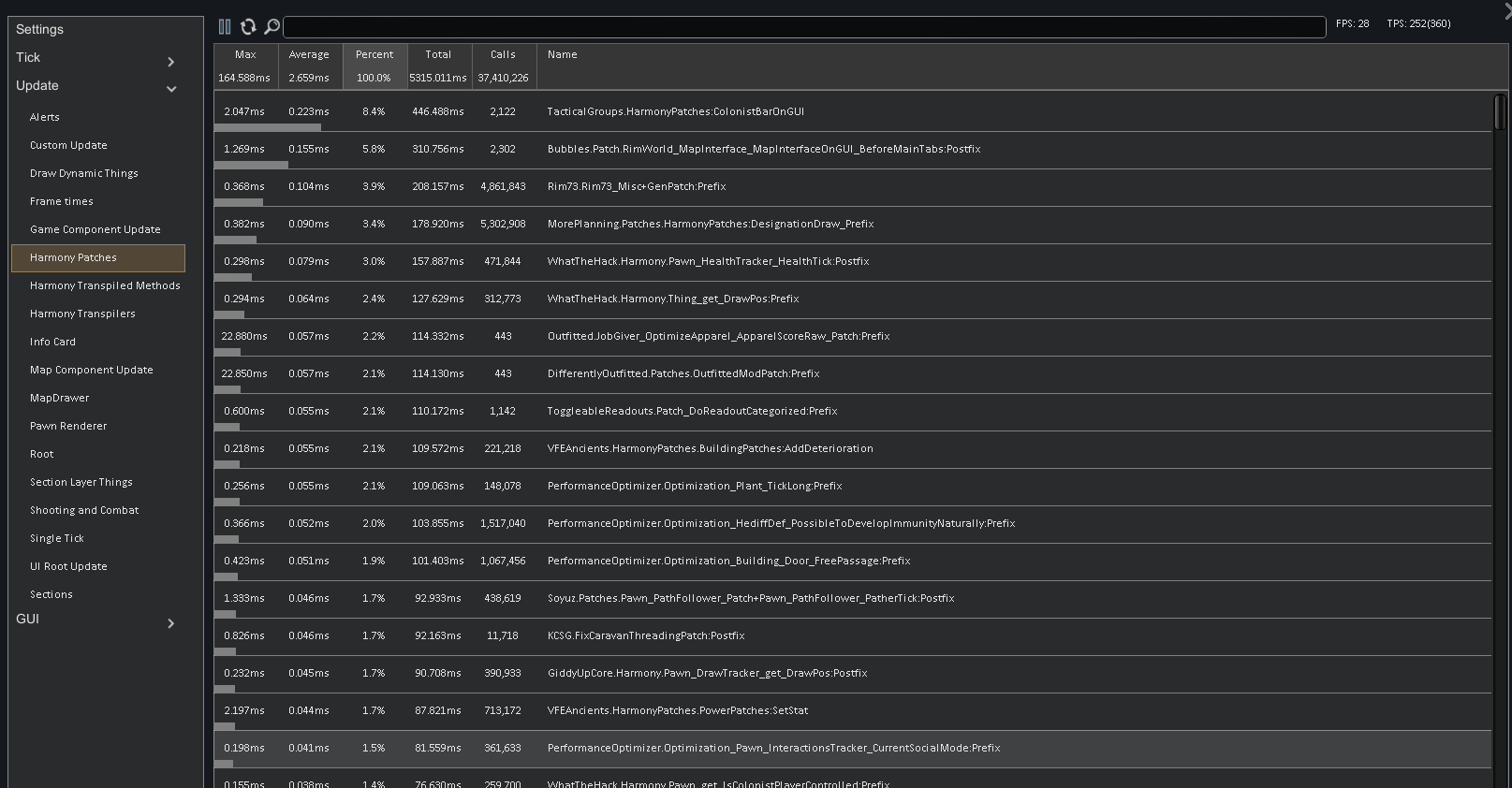1512x788 pixels.
Task: Sort by the Calls column header
Action: (504, 54)
